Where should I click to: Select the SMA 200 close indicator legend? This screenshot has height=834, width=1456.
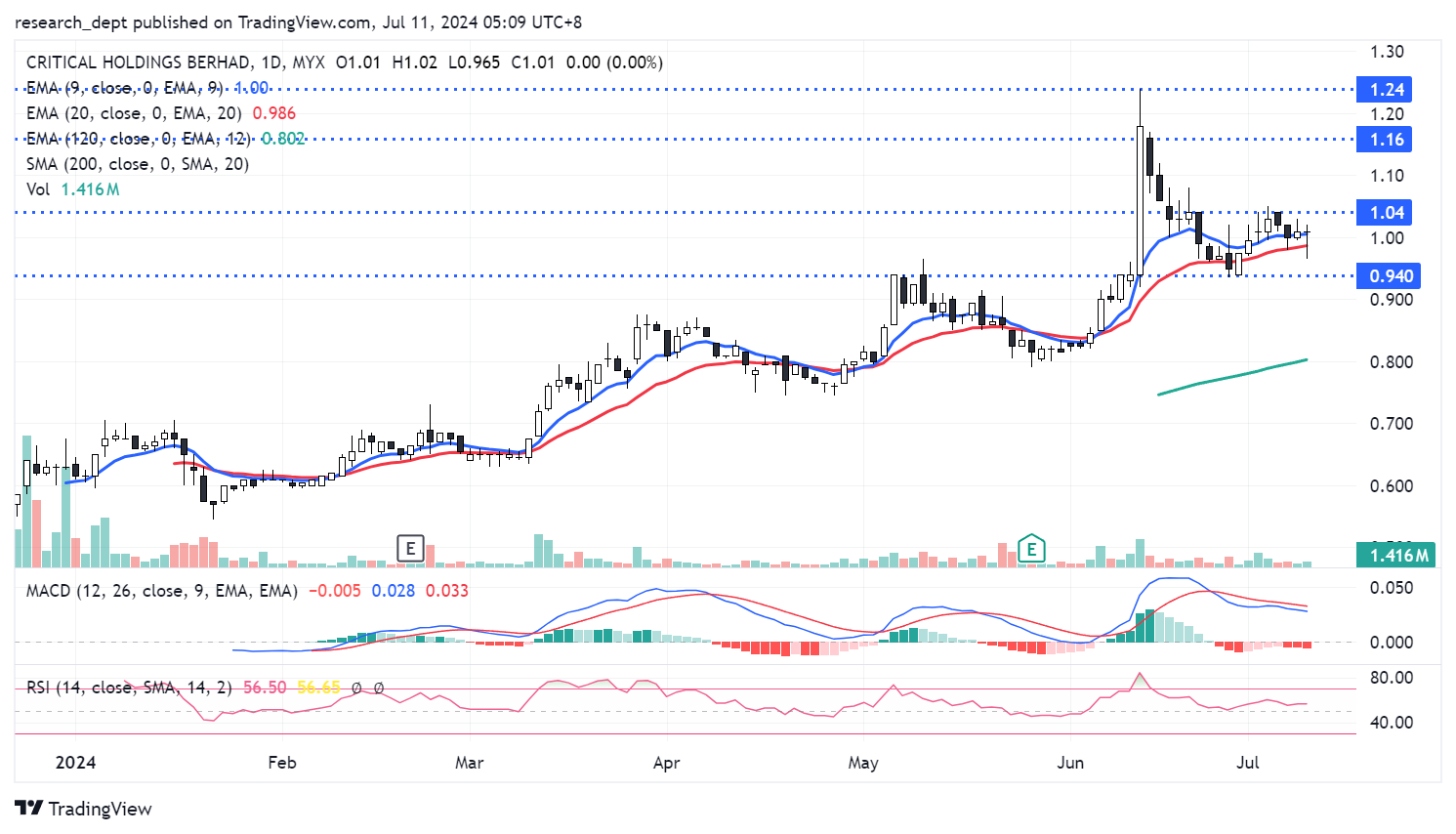tap(137, 164)
